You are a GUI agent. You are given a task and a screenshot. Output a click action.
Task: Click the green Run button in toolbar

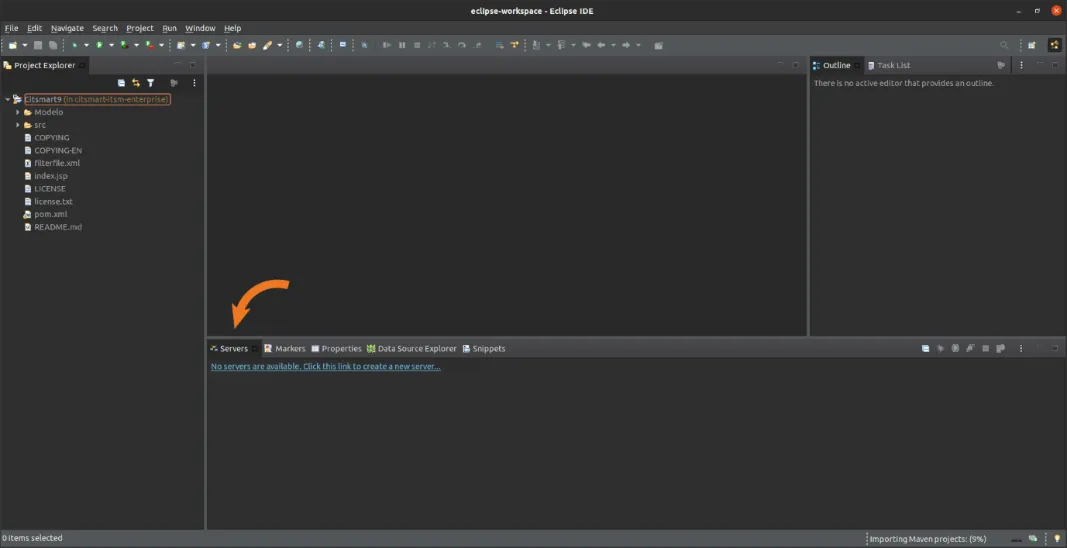pos(99,45)
